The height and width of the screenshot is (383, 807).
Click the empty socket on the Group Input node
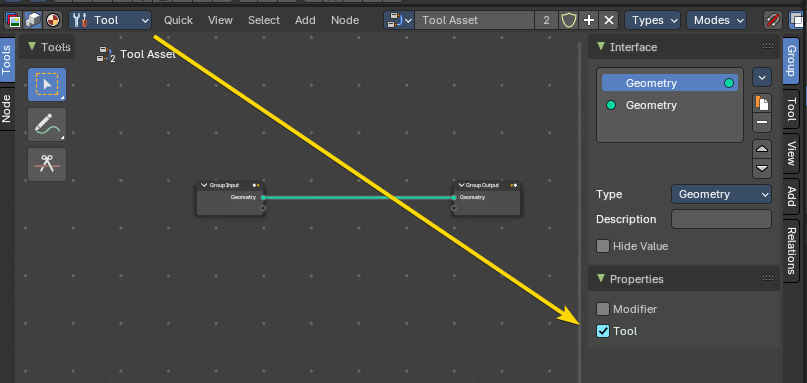263,208
